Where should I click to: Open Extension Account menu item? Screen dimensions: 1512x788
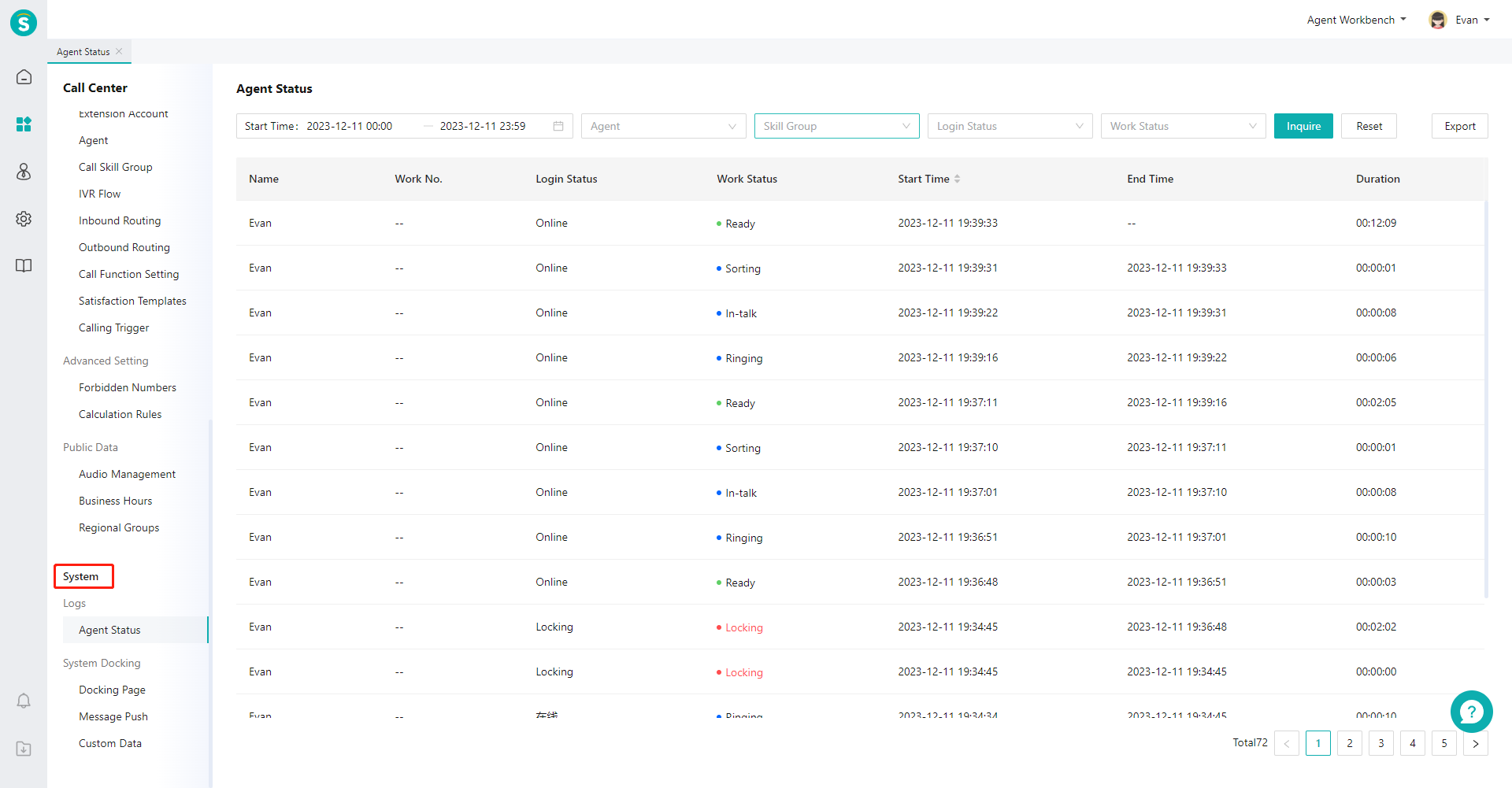pyautogui.click(x=123, y=113)
